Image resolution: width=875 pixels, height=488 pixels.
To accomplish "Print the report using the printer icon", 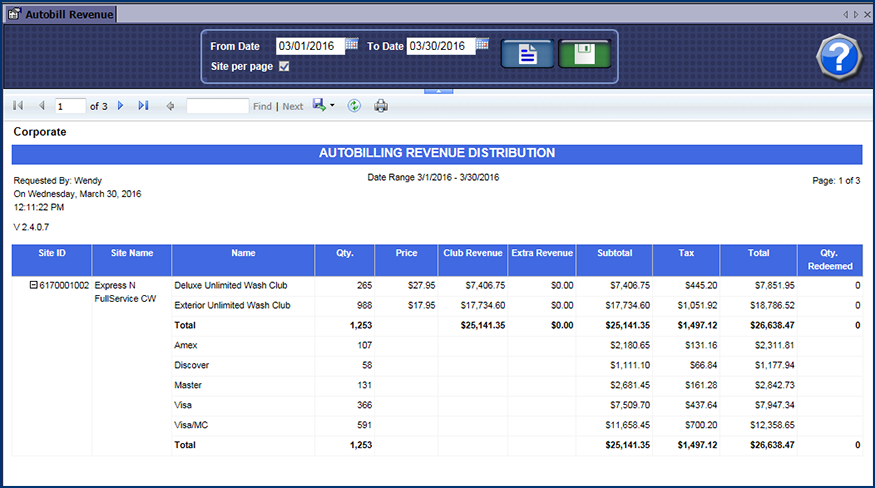I will (381, 106).
